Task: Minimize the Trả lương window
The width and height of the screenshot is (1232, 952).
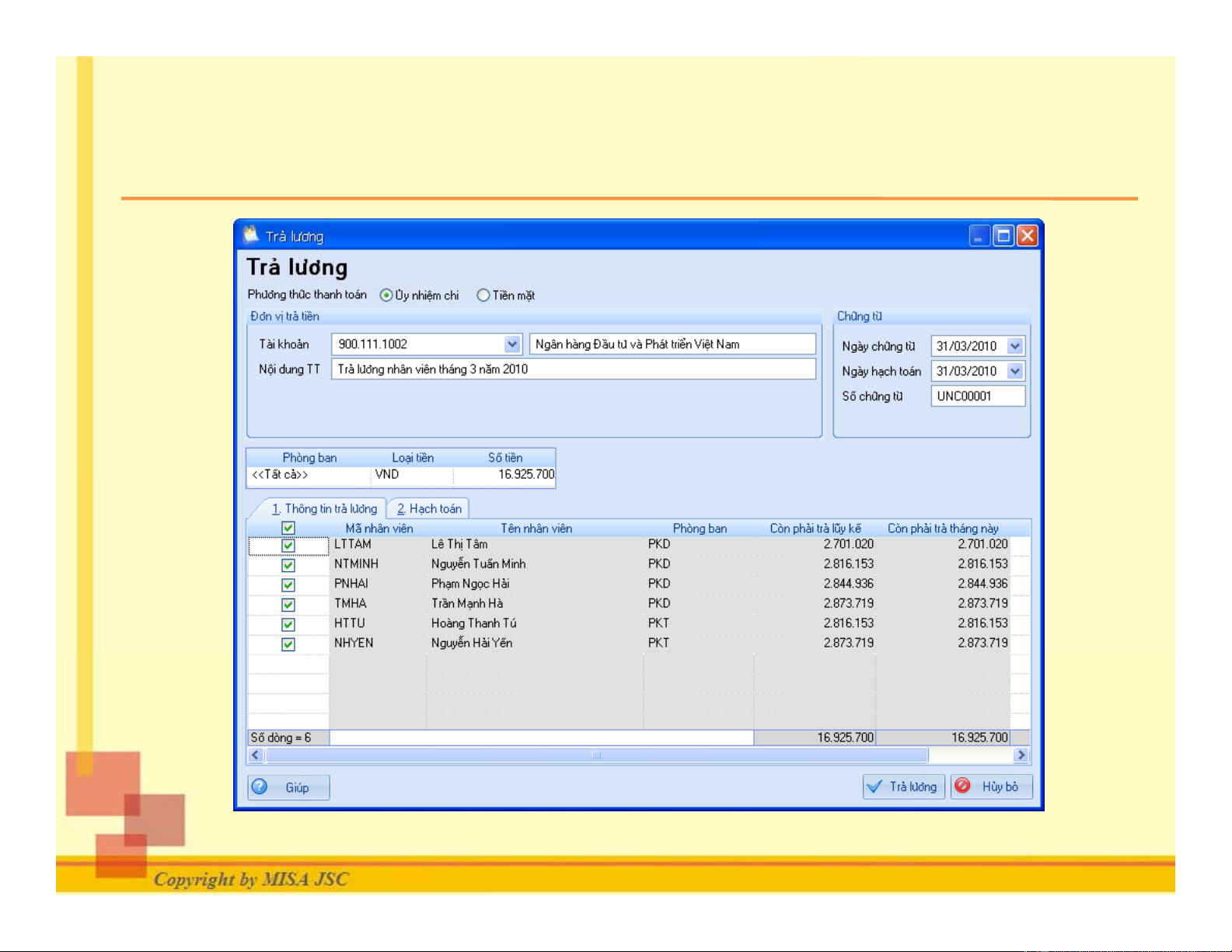Action: (x=979, y=235)
